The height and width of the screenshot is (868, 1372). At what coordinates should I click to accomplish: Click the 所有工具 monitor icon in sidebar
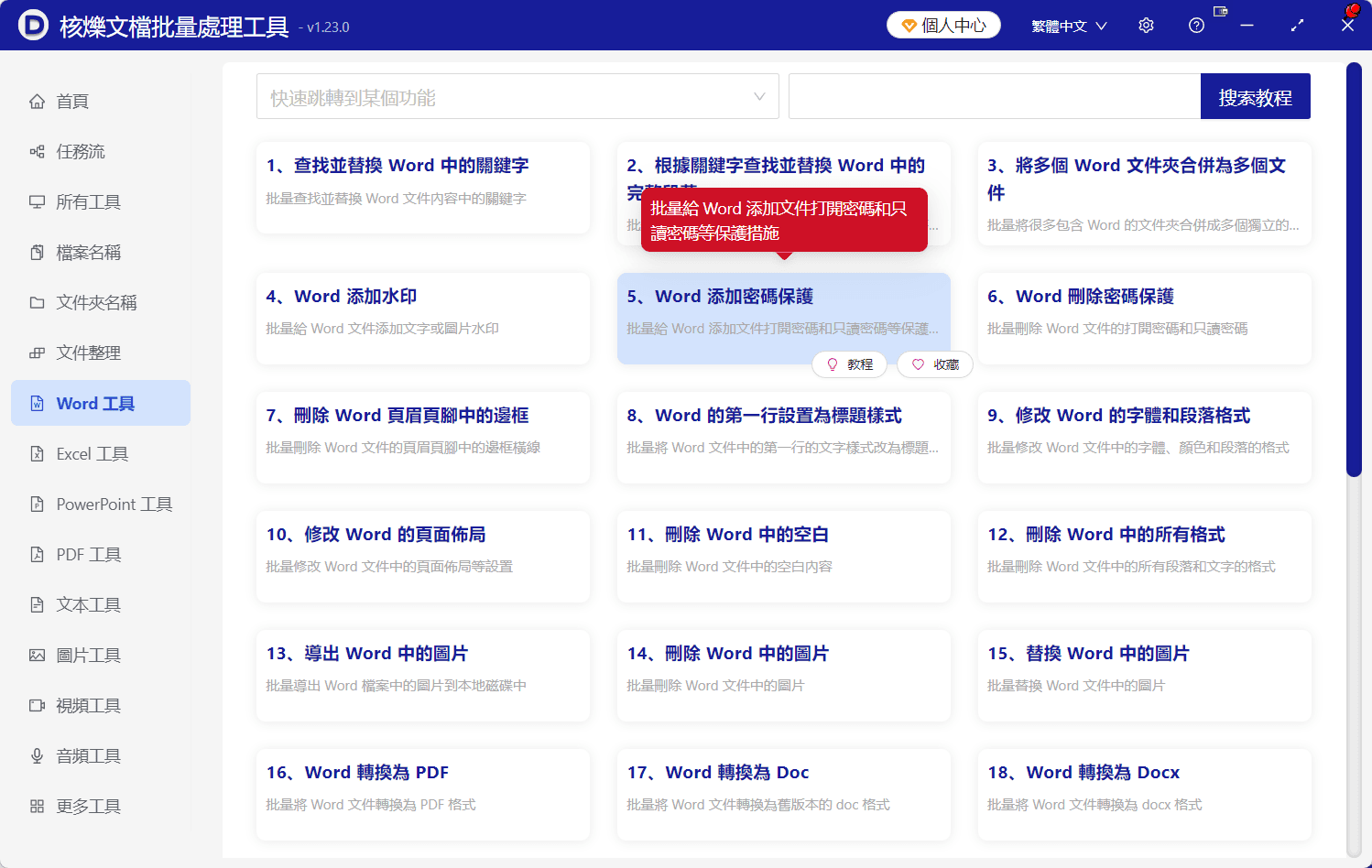pyautogui.click(x=37, y=201)
